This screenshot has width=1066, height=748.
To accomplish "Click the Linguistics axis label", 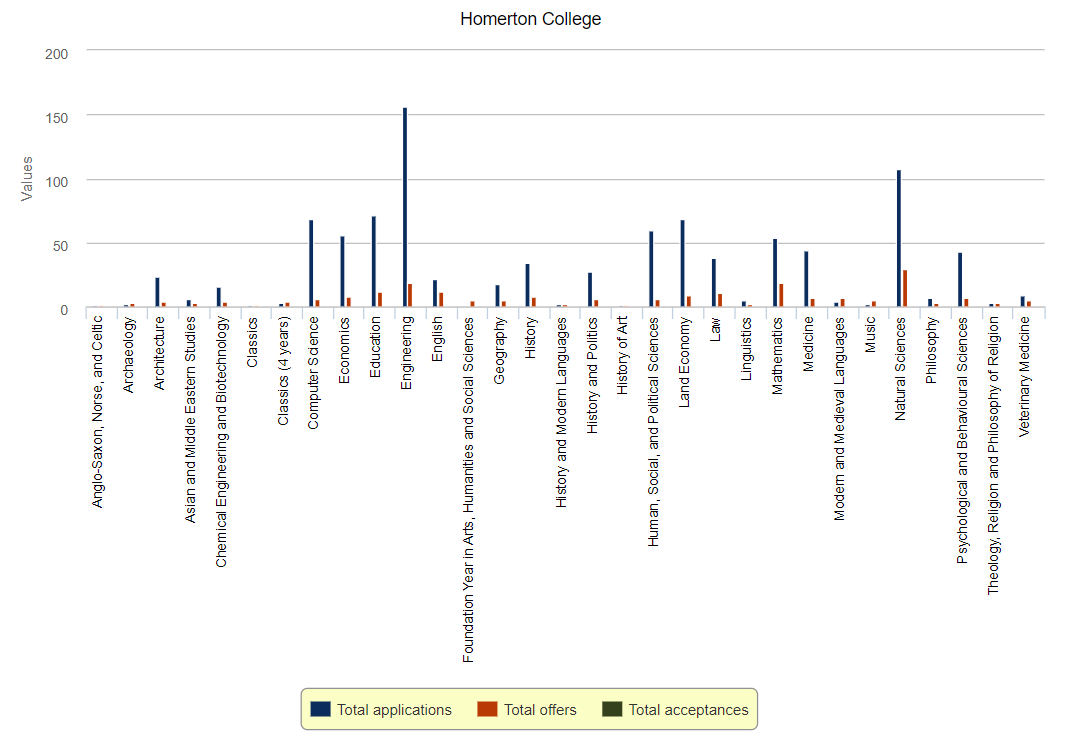I will click(x=746, y=349).
